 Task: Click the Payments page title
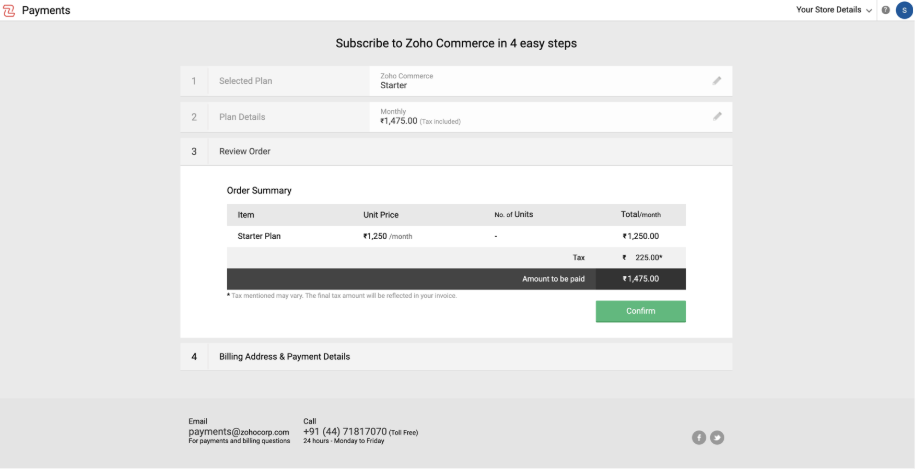[x=46, y=10]
